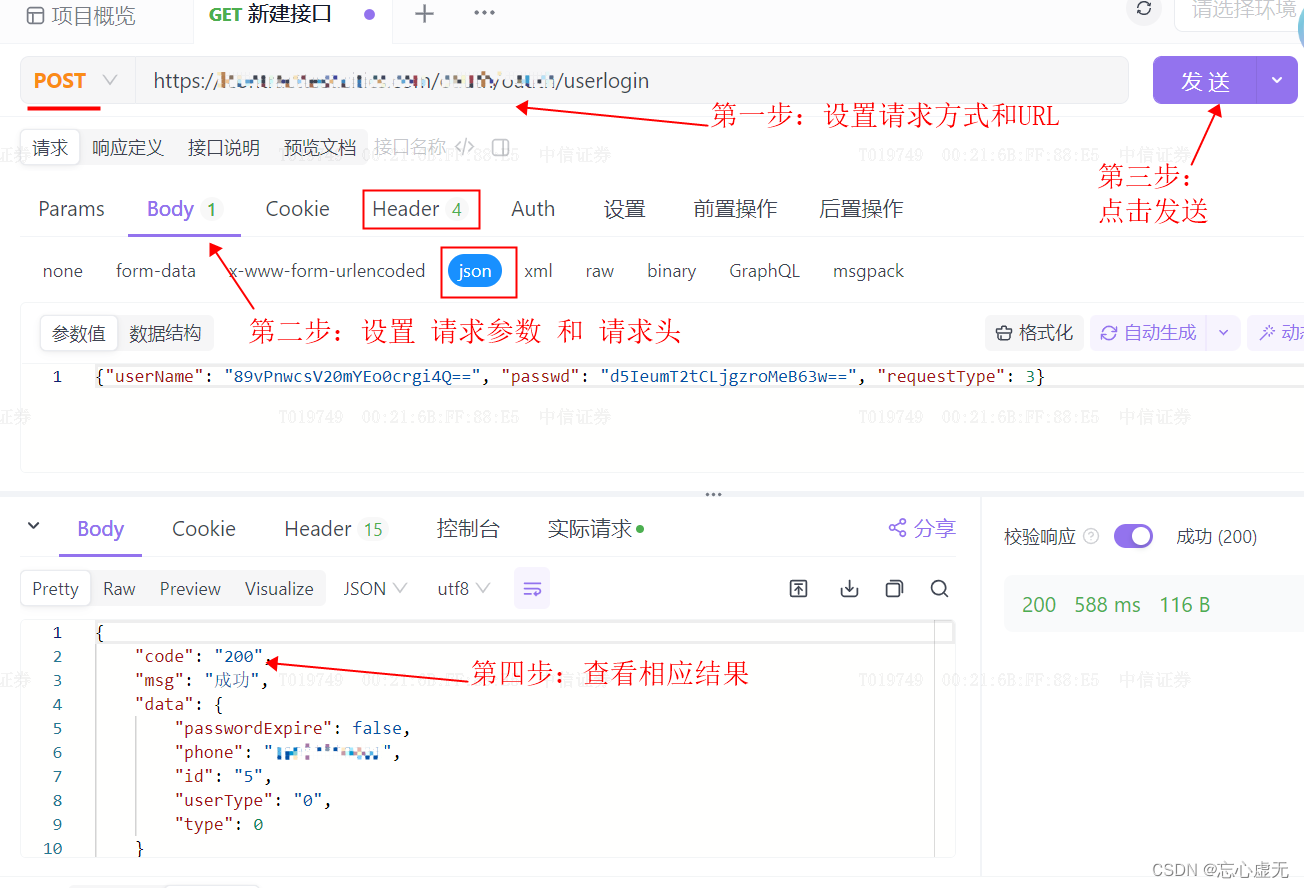Click the 自动生成 button

pos(1148,333)
